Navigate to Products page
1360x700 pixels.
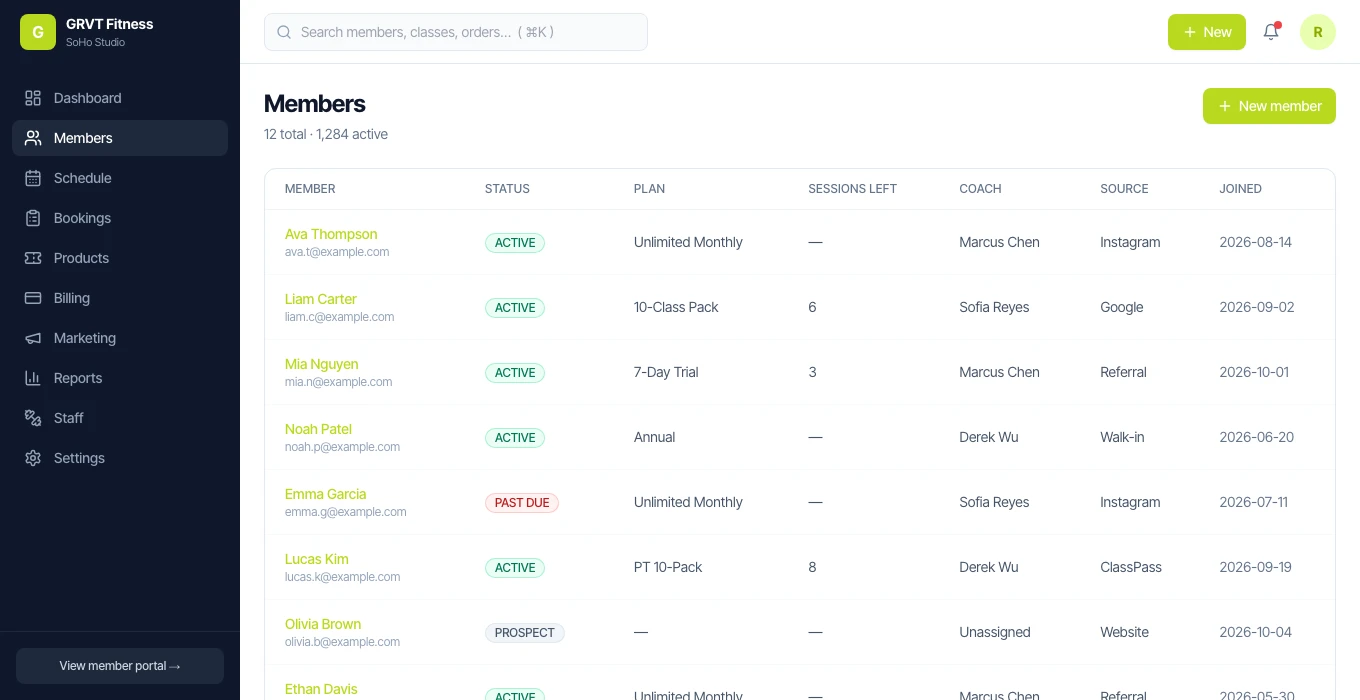click(x=120, y=258)
